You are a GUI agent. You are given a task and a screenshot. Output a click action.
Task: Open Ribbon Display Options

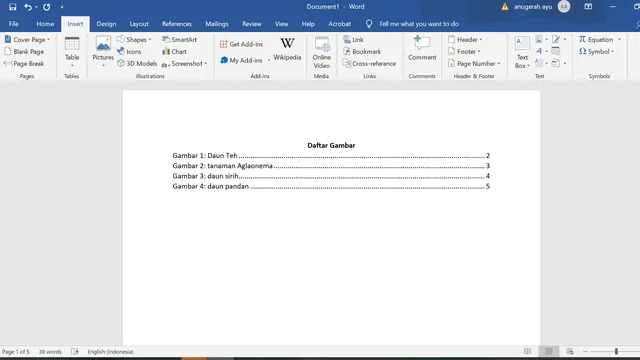pos(588,7)
